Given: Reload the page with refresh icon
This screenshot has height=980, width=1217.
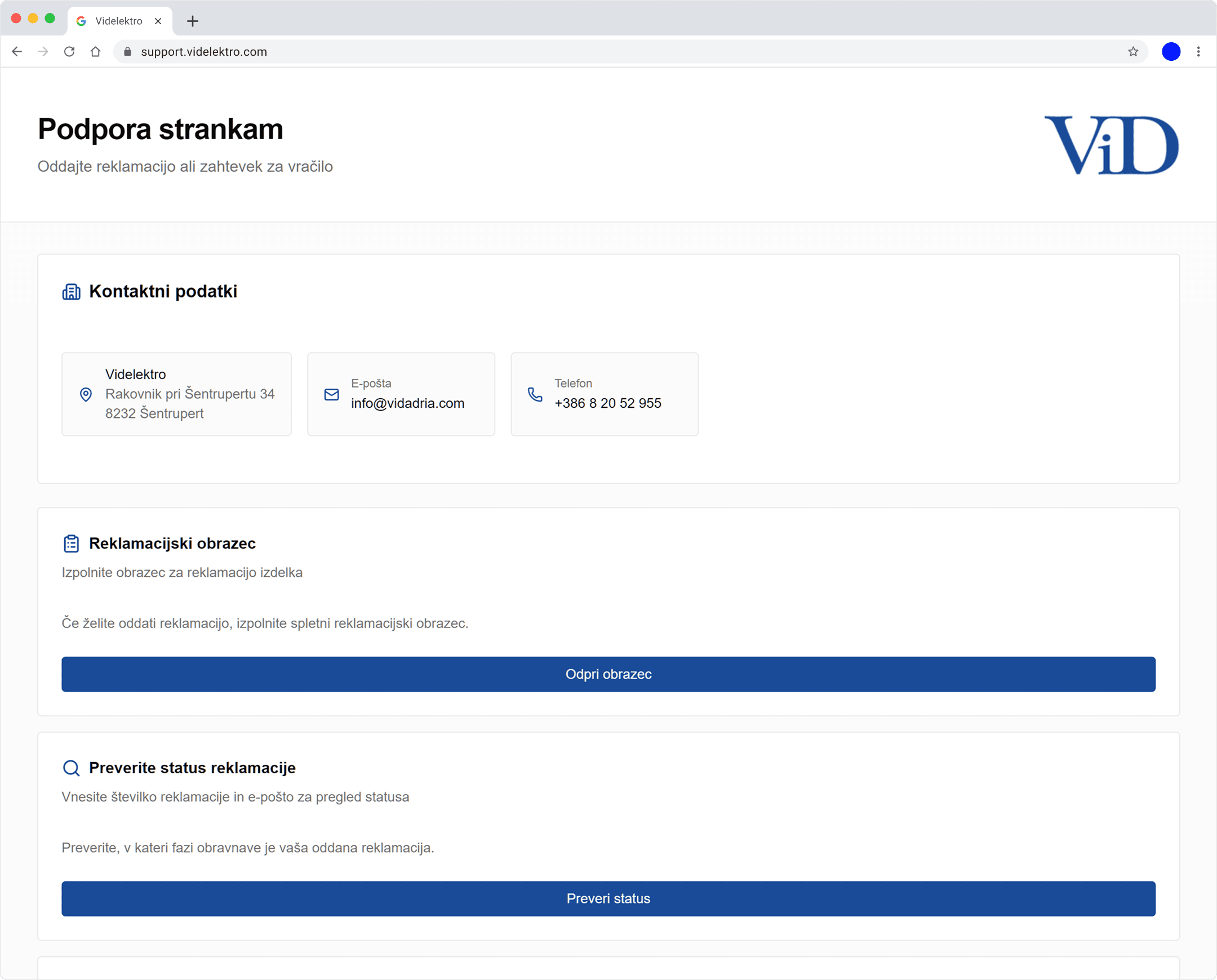Looking at the screenshot, I should coord(69,52).
